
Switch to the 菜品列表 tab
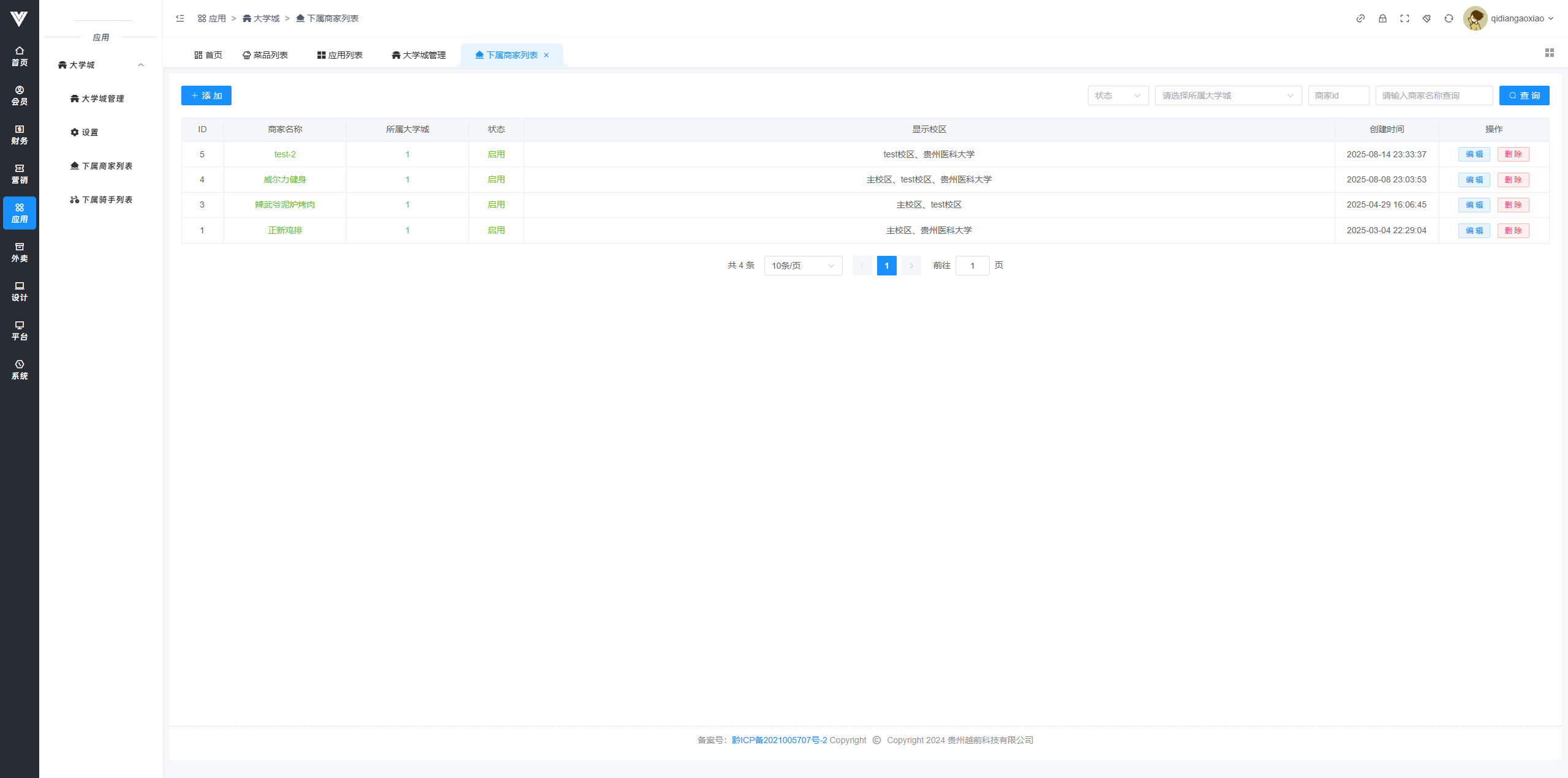[265, 55]
